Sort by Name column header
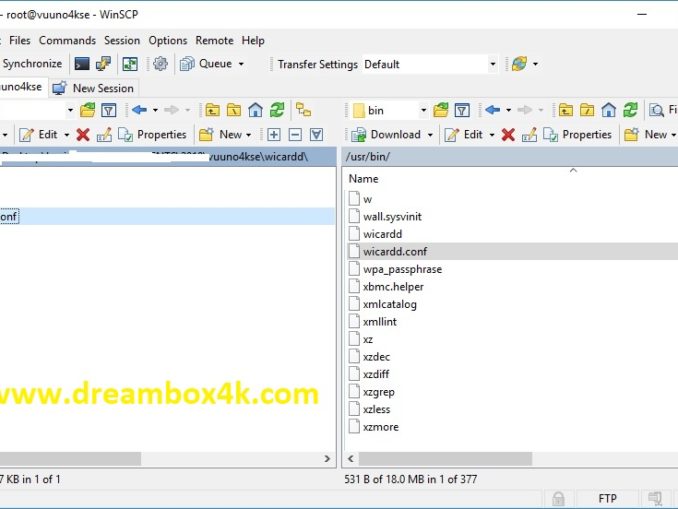Viewport: 678px width, 509px height. click(x=364, y=179)
